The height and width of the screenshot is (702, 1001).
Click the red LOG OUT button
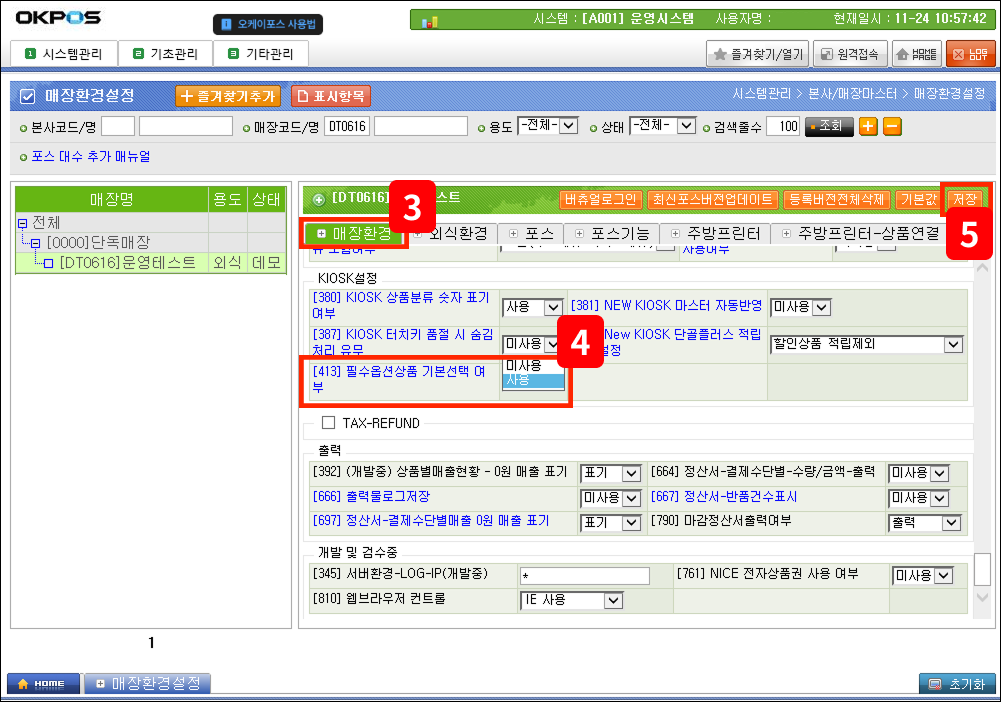pyautogui.click(x=970, y=54)
